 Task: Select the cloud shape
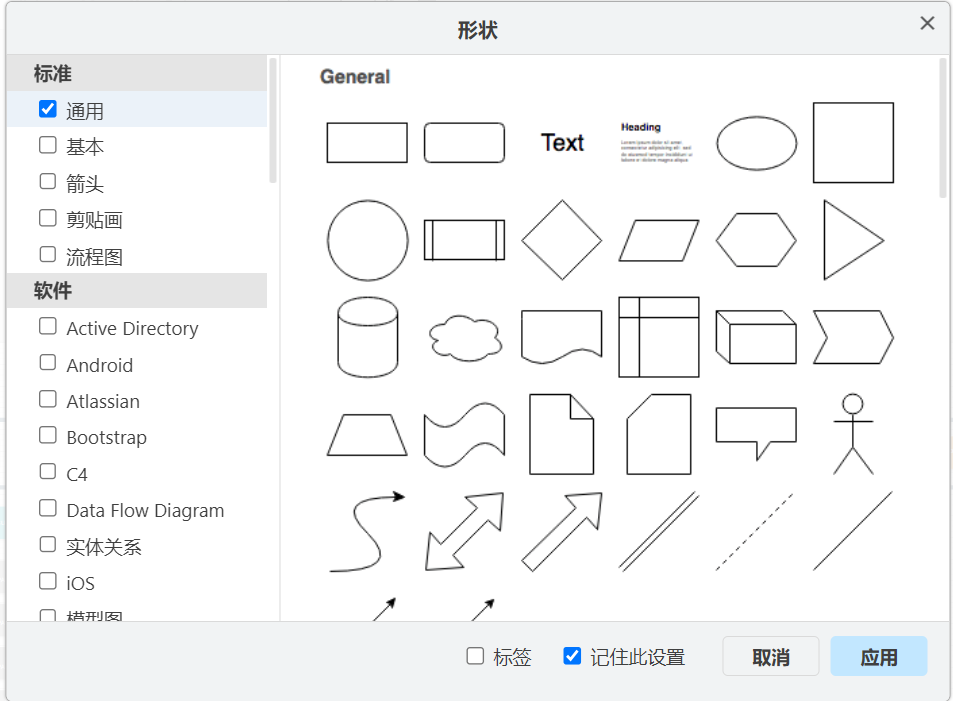(x=464, y=340)
